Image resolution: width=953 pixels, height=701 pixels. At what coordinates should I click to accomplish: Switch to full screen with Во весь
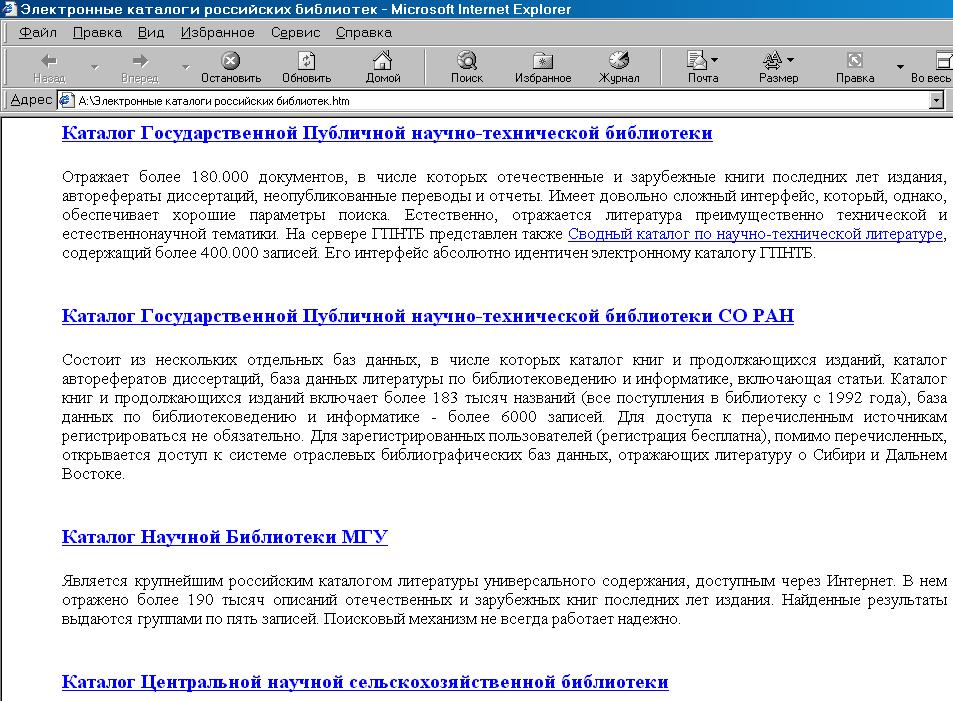pyautogui.click(x=931, y=66)
